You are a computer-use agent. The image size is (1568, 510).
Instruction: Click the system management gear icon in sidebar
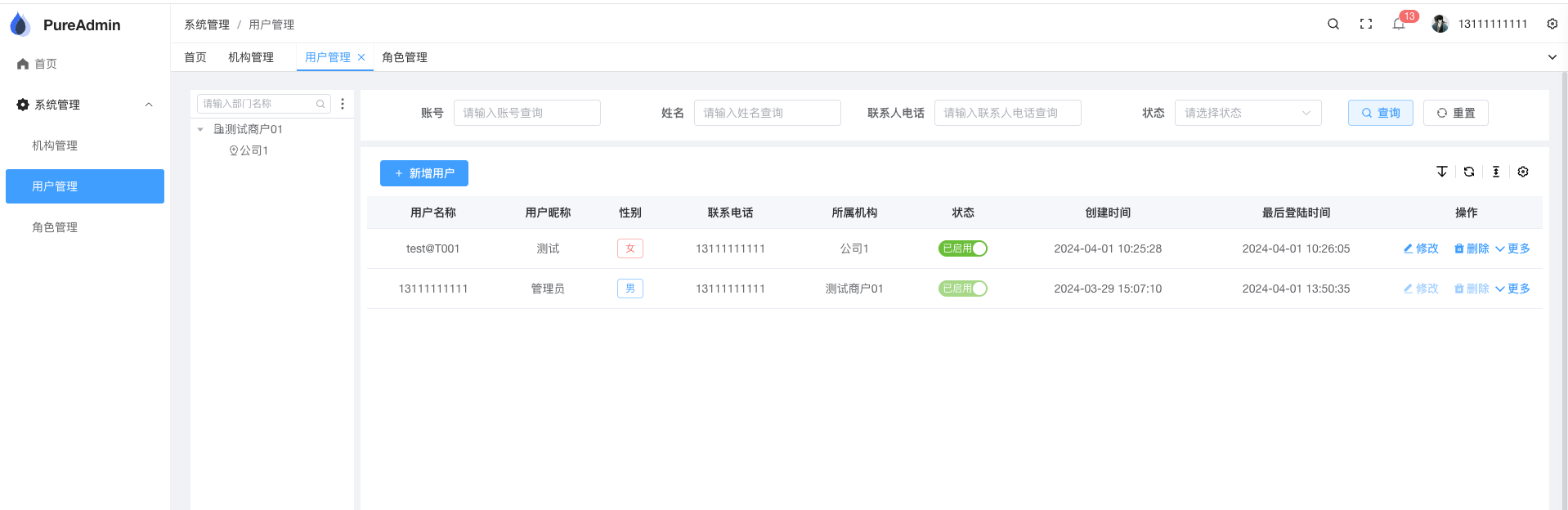coord(23,105)
